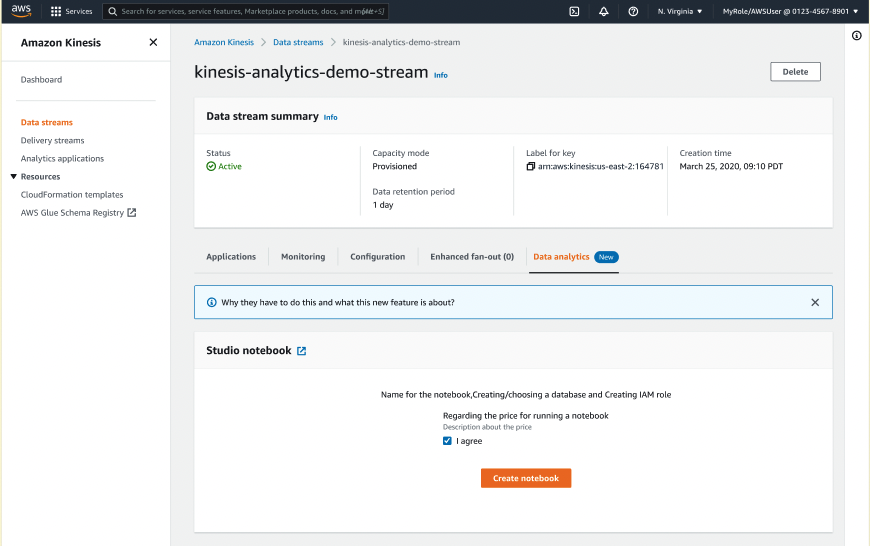Dismiss the info banner with X

815,302
